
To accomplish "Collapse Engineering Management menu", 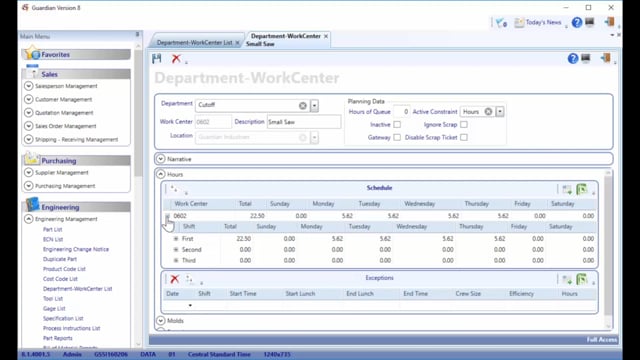I will 29,219.
